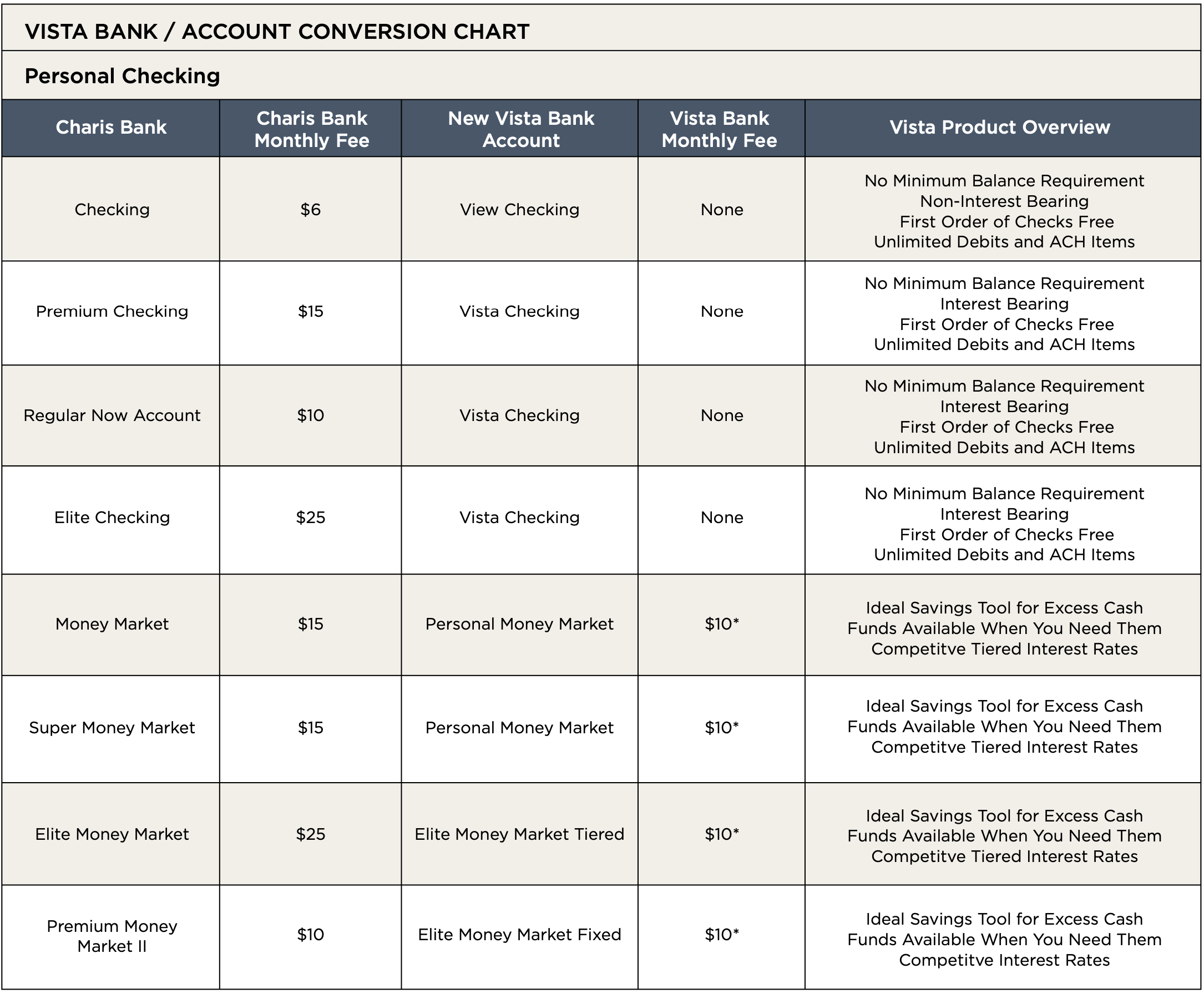Click 'Vista Checking' in the Regular Now Account row
1204x994 pixels.
519,415
